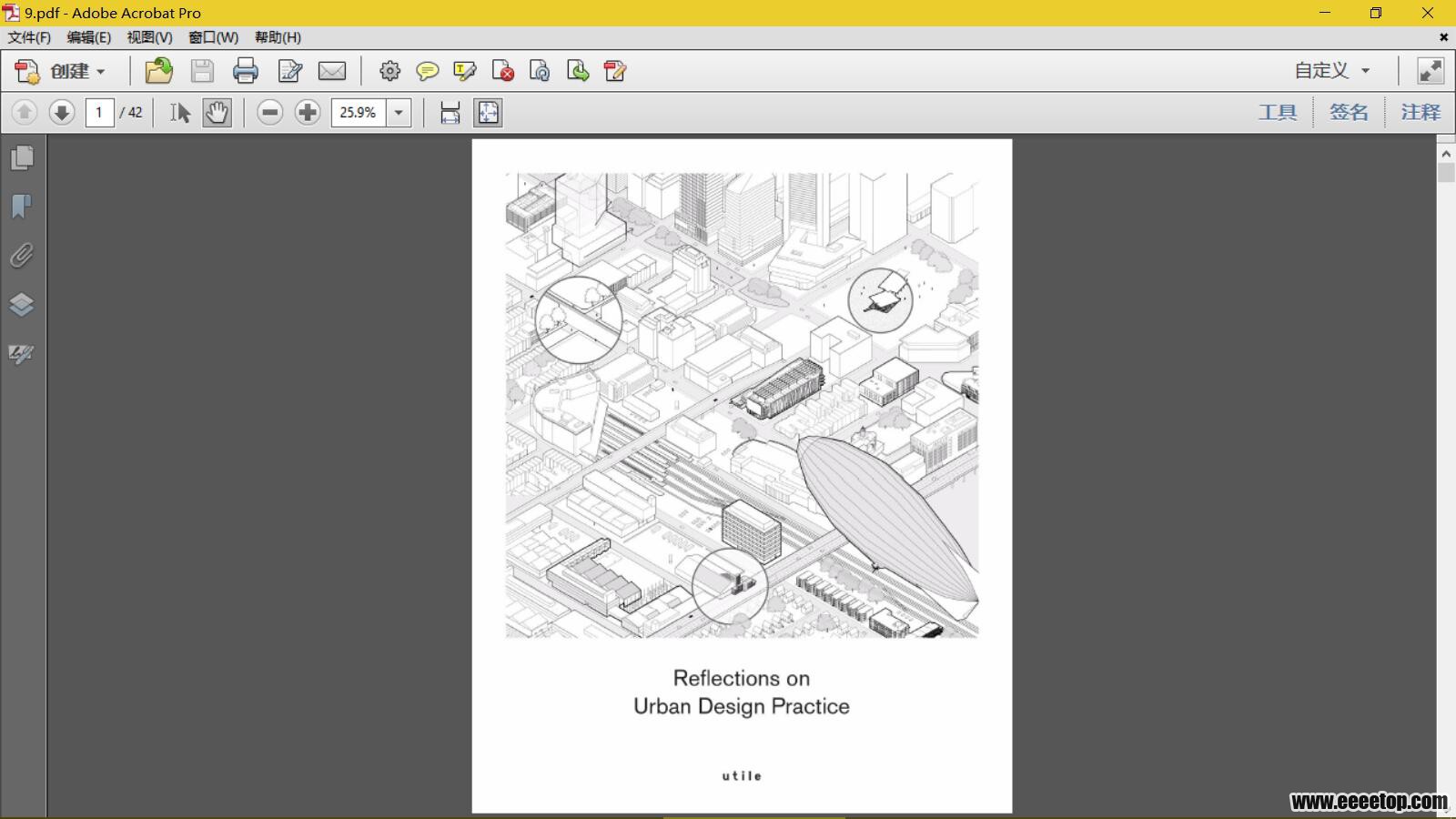The width and height of the screenshot is (1456, 819).
Task: Click the Open file folder icon
Action: (x=158, y=71)
